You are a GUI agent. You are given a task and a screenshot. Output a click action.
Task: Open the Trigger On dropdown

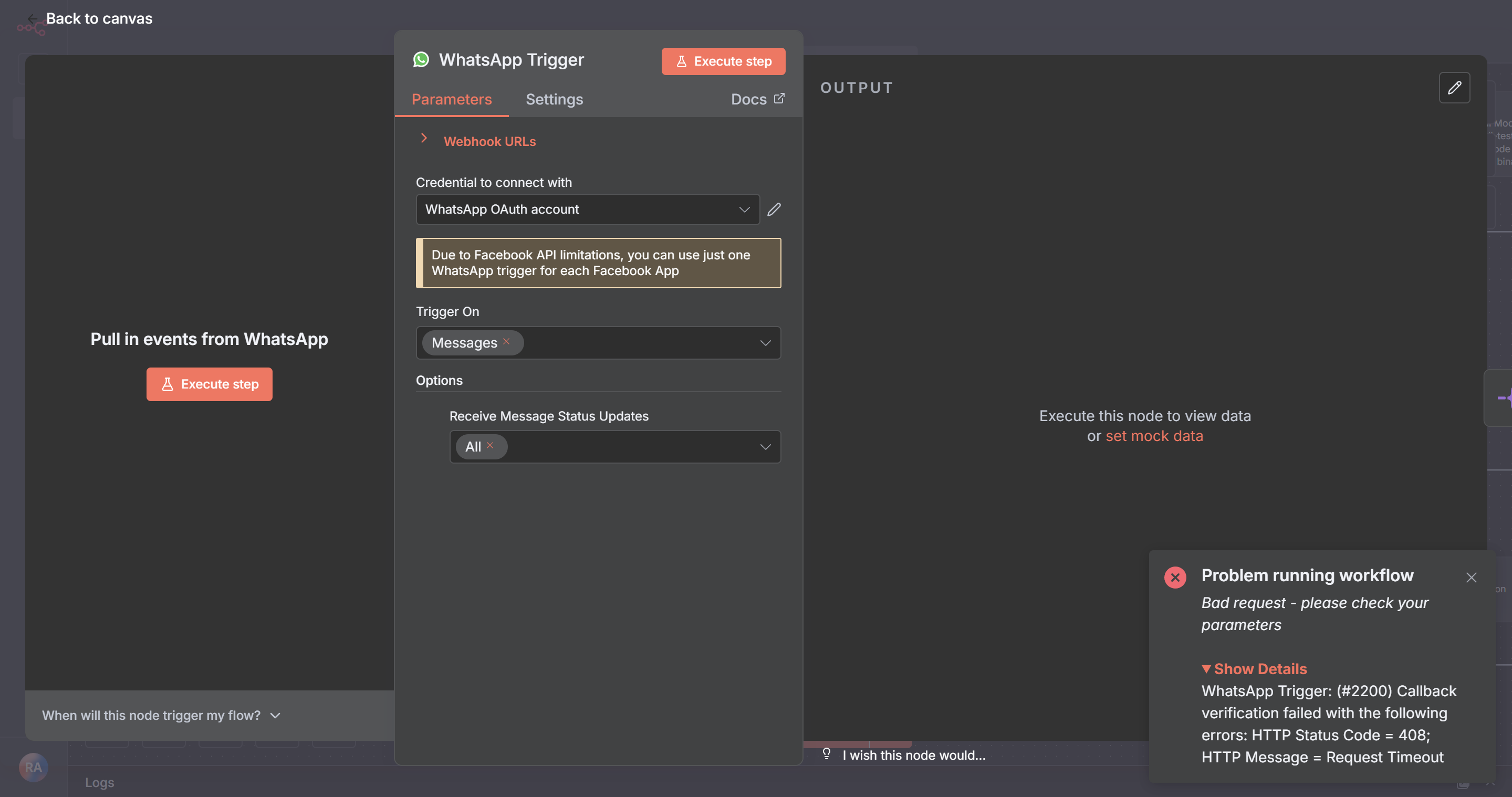point(765,343)
